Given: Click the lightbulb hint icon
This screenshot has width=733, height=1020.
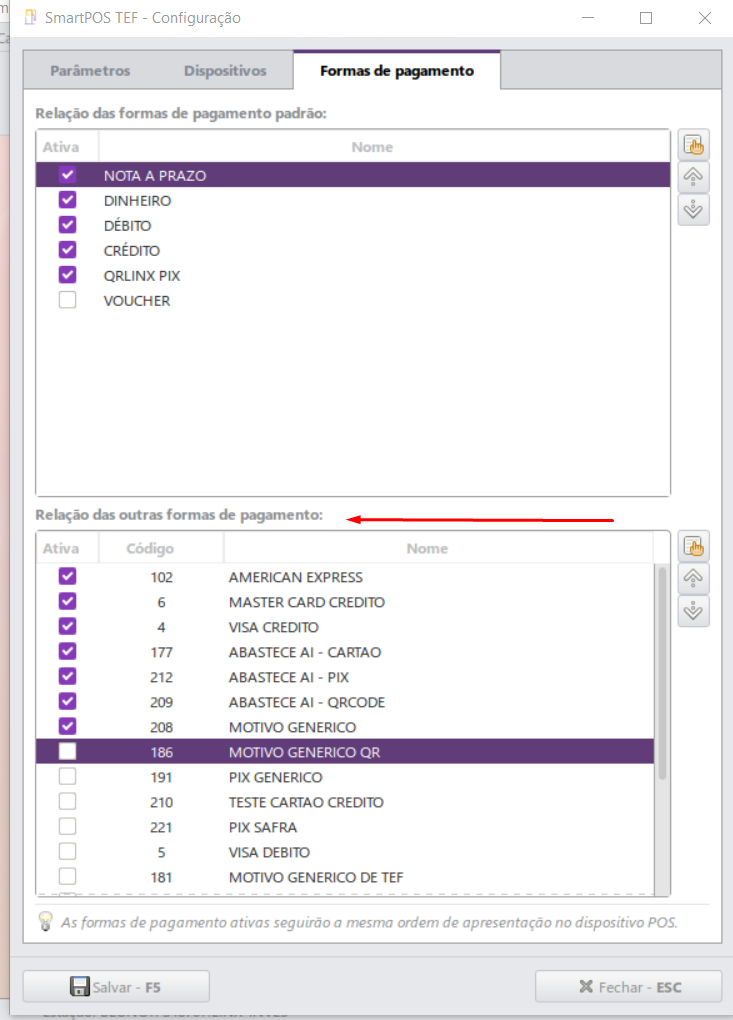Looking at the screenshot, I should 46,920.
